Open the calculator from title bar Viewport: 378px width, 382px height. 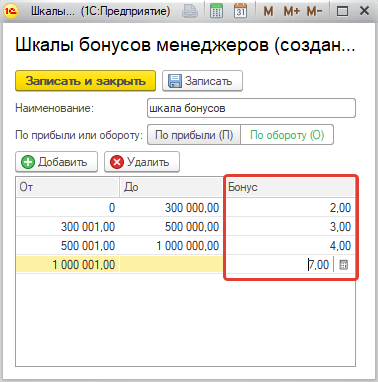(x=217, y=11)
